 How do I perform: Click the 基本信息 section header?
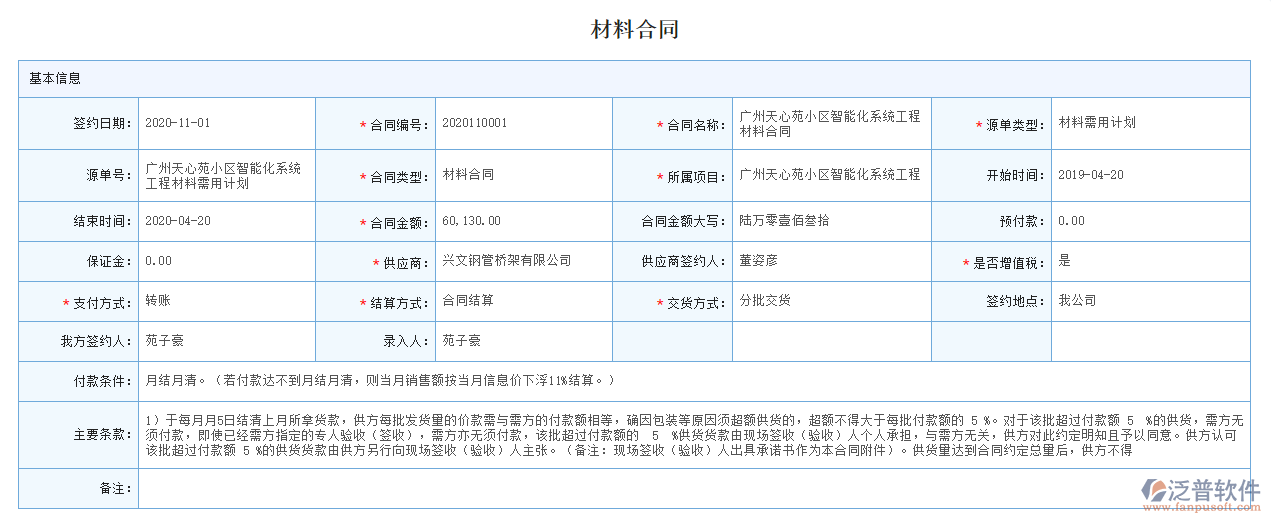click(x=55, y=78)
